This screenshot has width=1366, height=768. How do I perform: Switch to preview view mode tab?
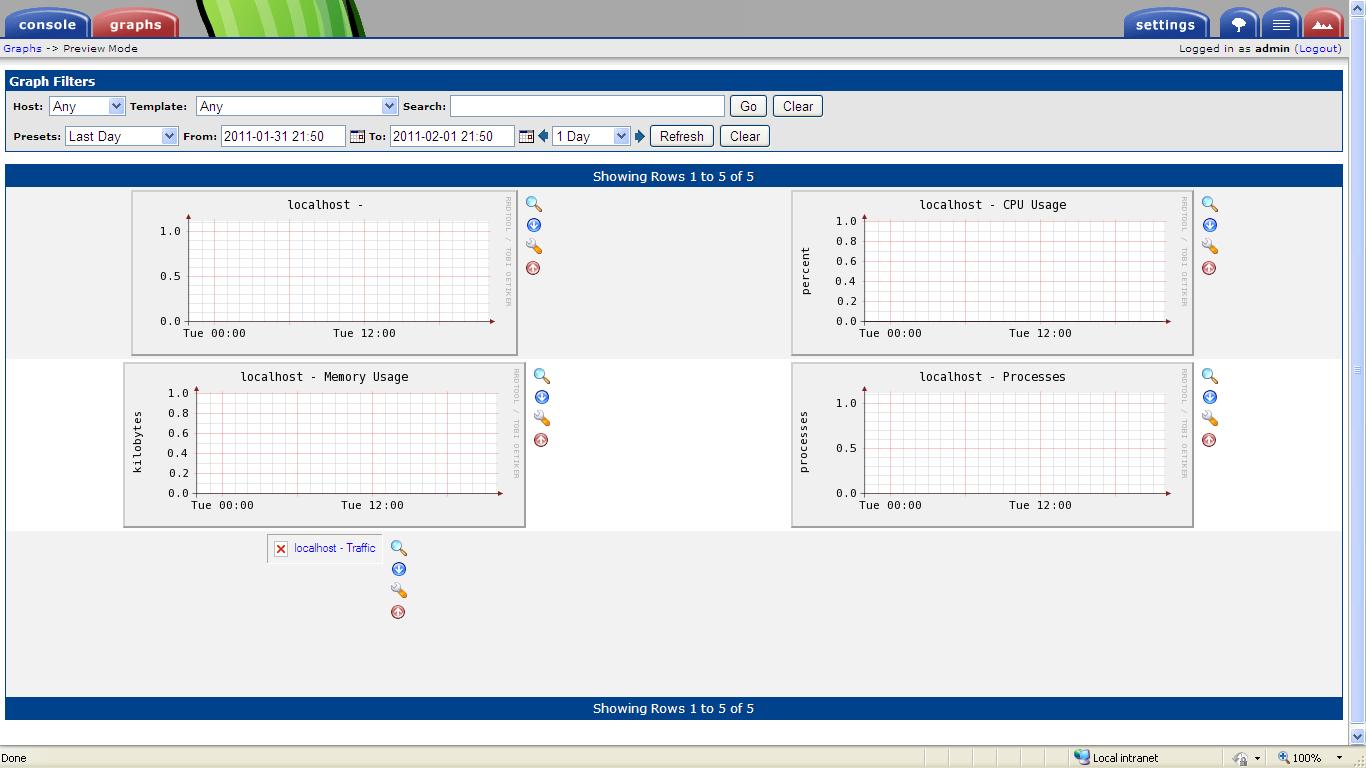pyautogui.click(x=1322, y=24)
